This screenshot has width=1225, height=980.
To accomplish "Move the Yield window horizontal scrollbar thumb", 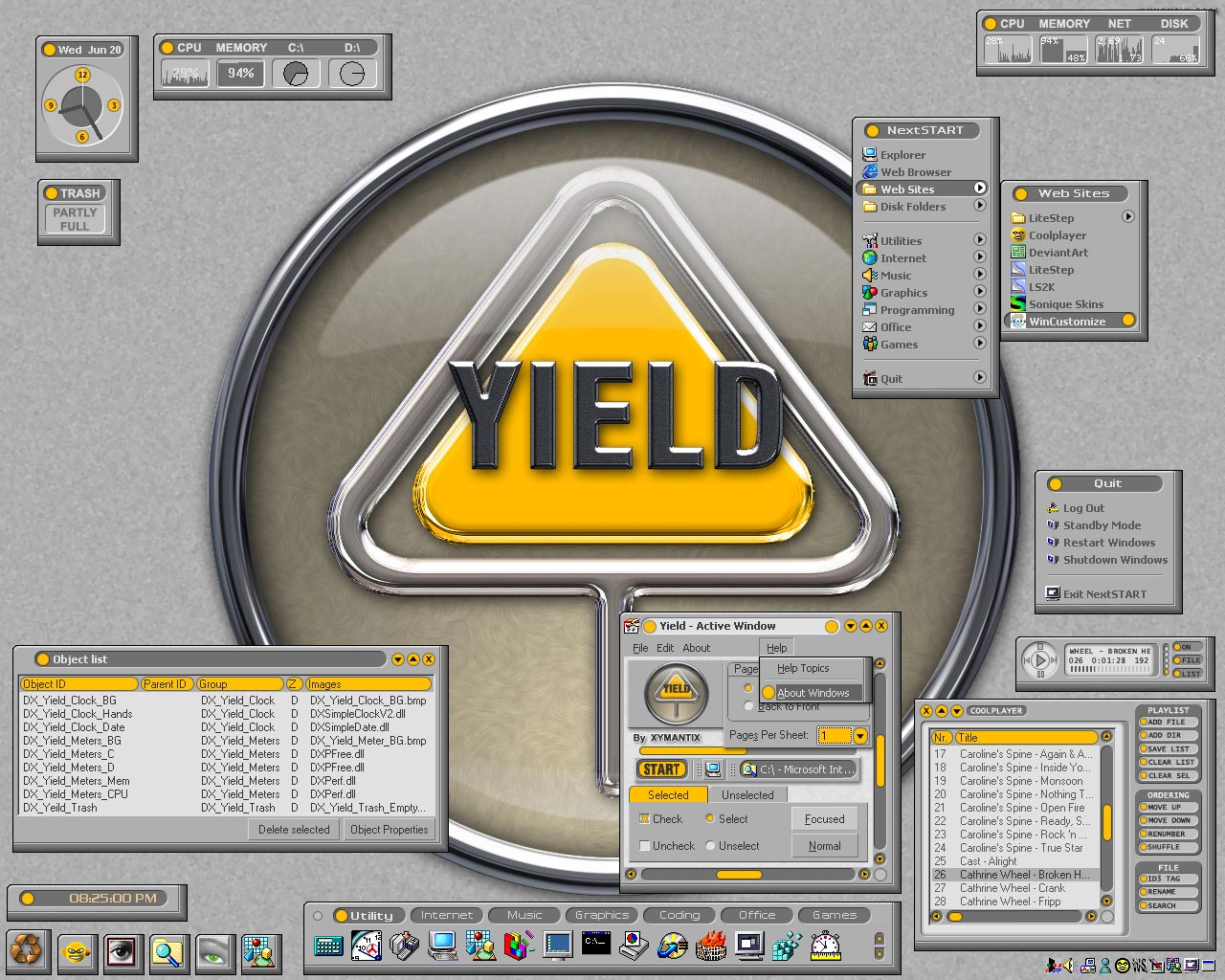I will [x=739, y=874].
